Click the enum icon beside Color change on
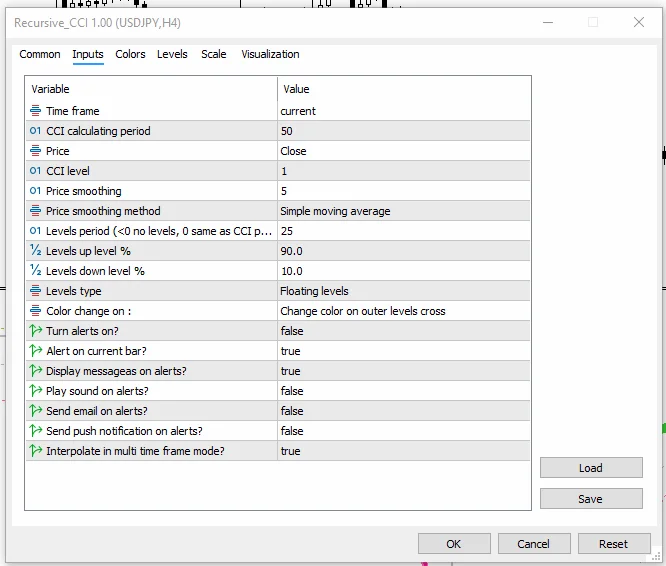 [x=35, y=310]
